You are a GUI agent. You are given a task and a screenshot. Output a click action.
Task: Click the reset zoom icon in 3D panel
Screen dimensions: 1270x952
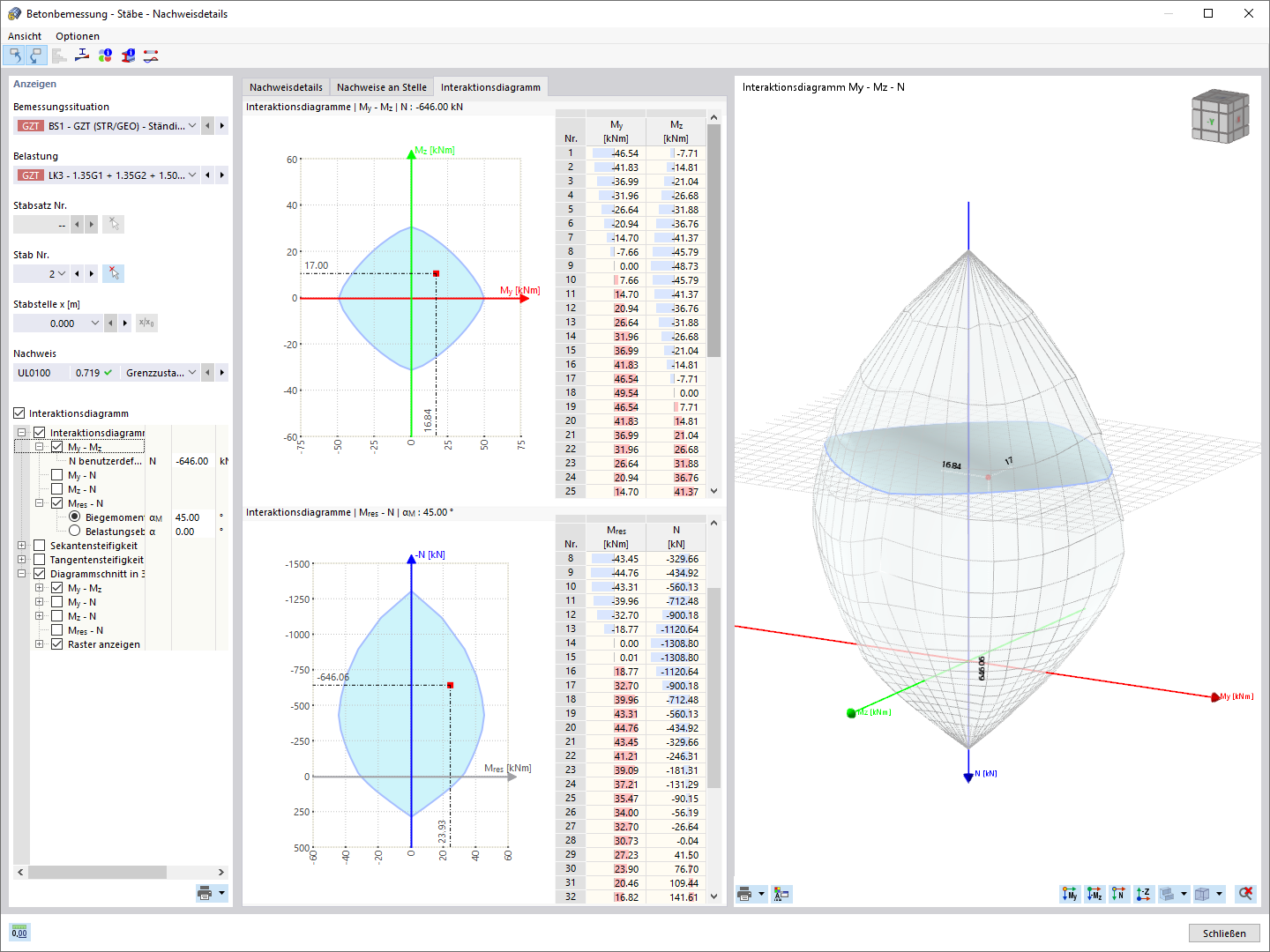pyautogui.click(x=1245, y=894)
